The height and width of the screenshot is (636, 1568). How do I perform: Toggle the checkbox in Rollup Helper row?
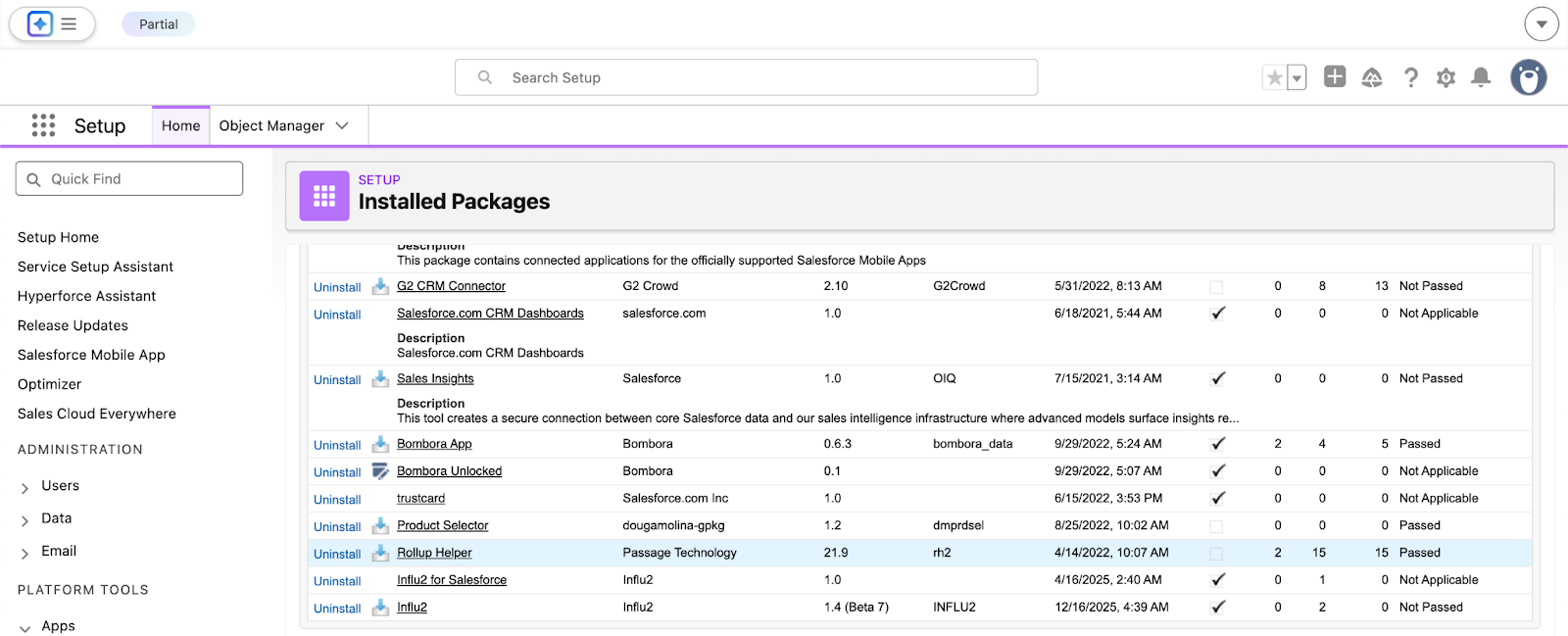coord(1216,554)
